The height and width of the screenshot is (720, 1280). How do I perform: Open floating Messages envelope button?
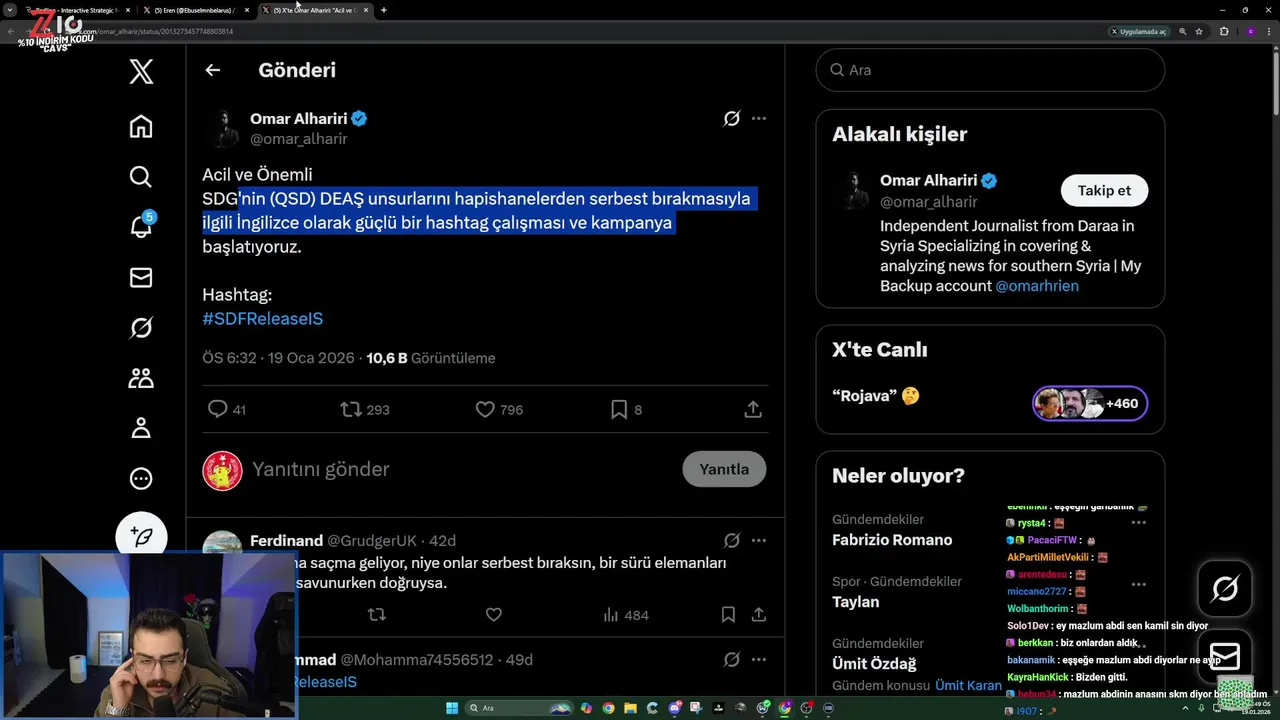point(1225,656)
